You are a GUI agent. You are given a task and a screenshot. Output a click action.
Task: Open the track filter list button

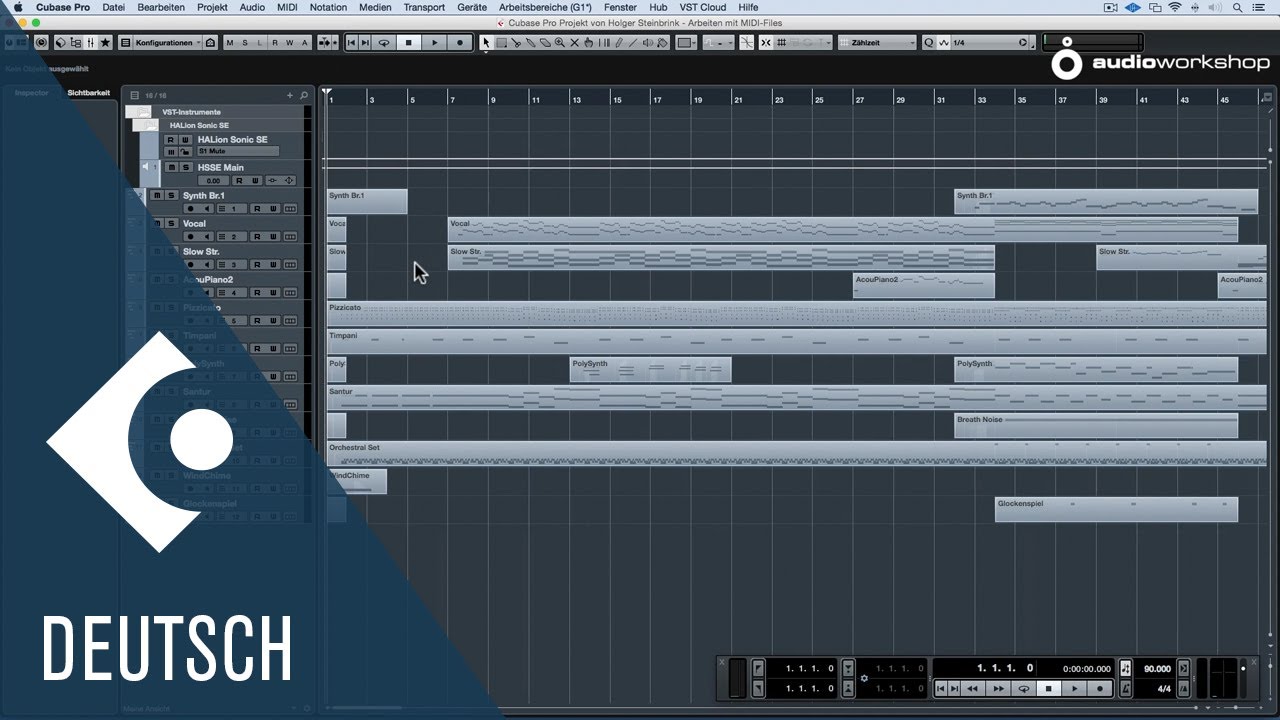coord(134,95)
